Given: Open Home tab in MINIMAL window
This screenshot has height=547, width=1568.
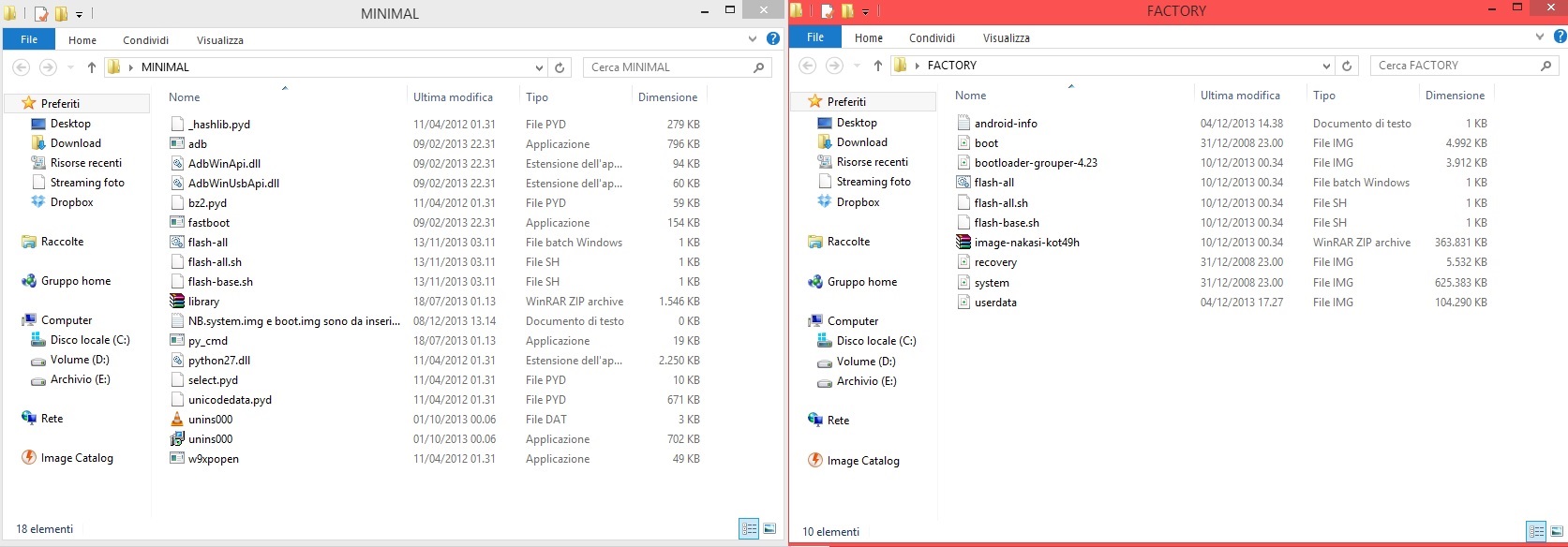Looking at the screenshot, I should pyautogui.click(x=82, y=40).
